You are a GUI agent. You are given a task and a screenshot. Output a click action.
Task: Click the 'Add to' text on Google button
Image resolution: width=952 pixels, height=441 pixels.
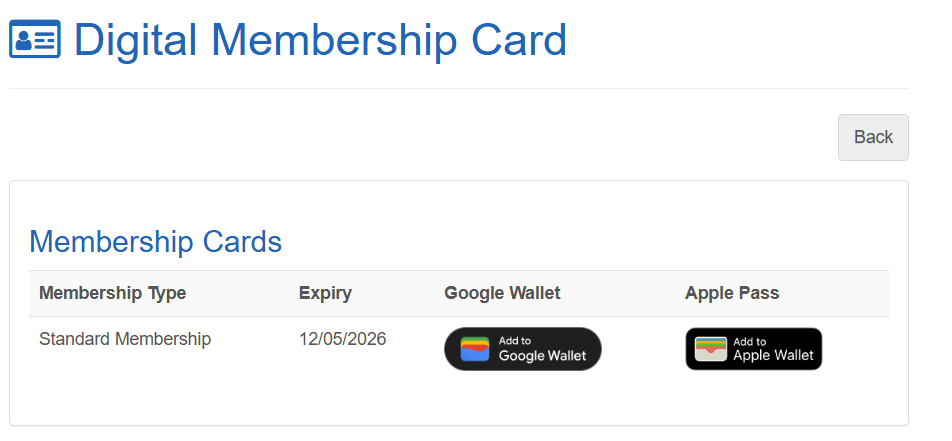click(x=515, y=341)
